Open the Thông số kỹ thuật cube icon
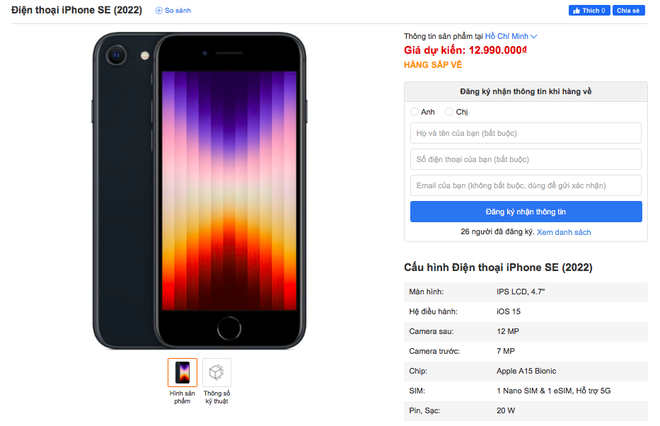This screenshot has height=426, width=660. click(217, 372)
